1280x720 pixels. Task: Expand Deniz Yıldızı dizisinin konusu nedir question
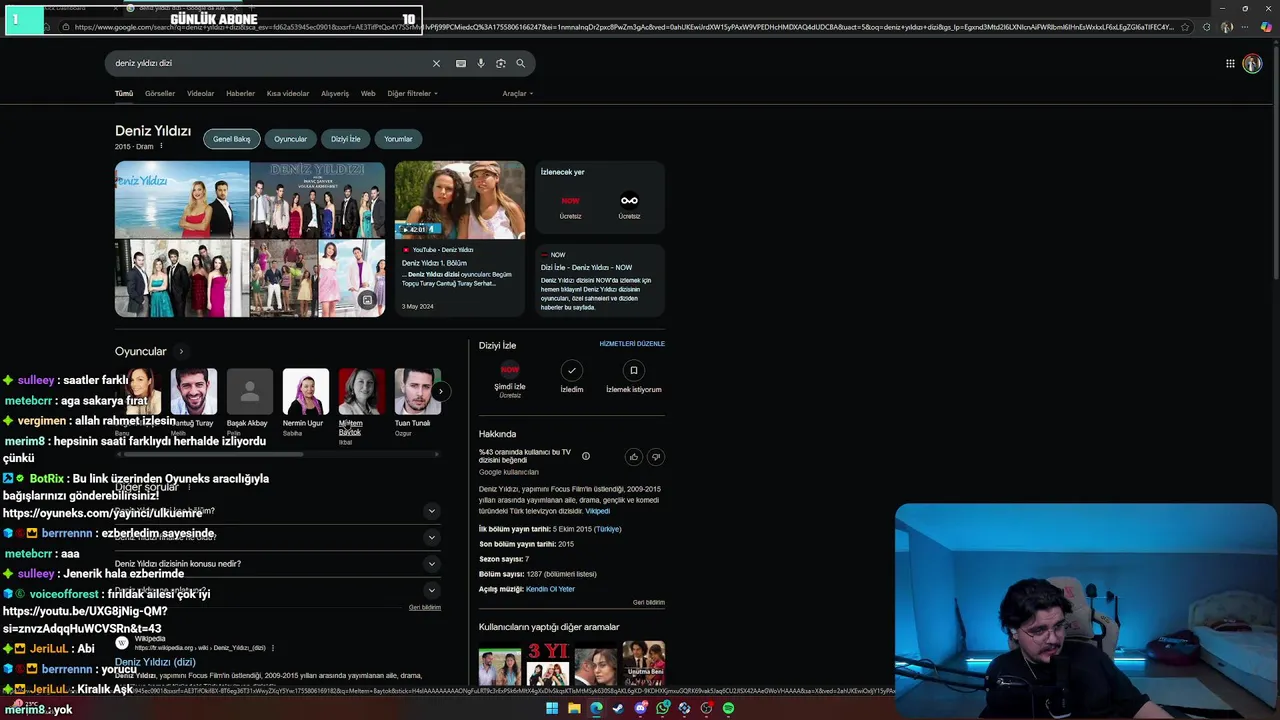click(277, 564)
